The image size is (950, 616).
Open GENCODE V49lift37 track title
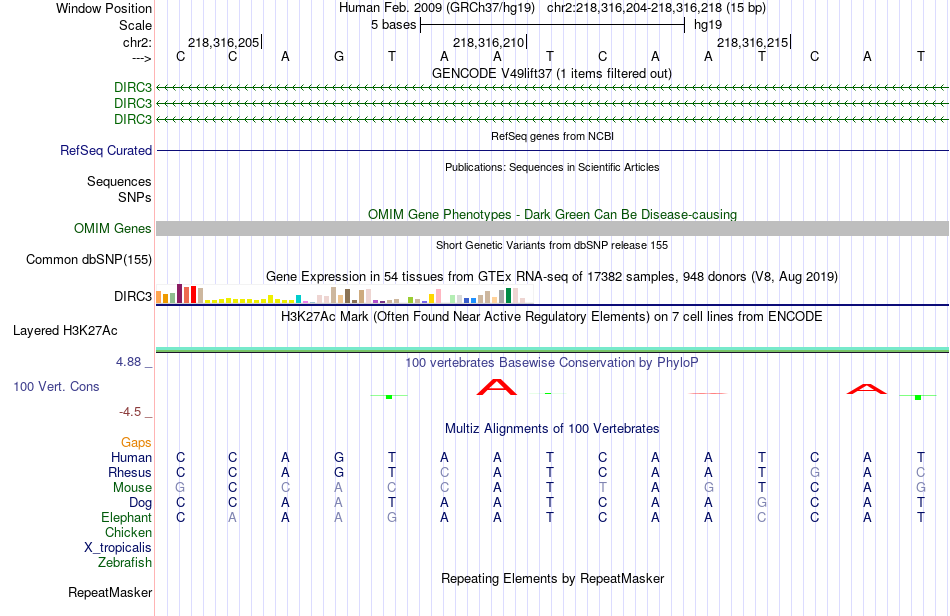551,73
